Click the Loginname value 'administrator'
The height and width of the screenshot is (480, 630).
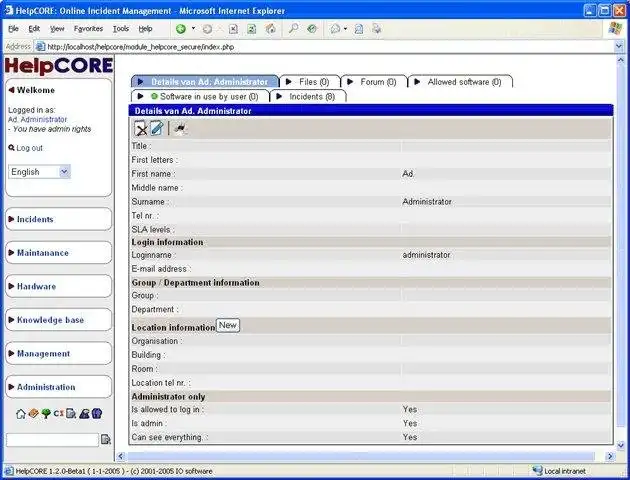point(426,255)
